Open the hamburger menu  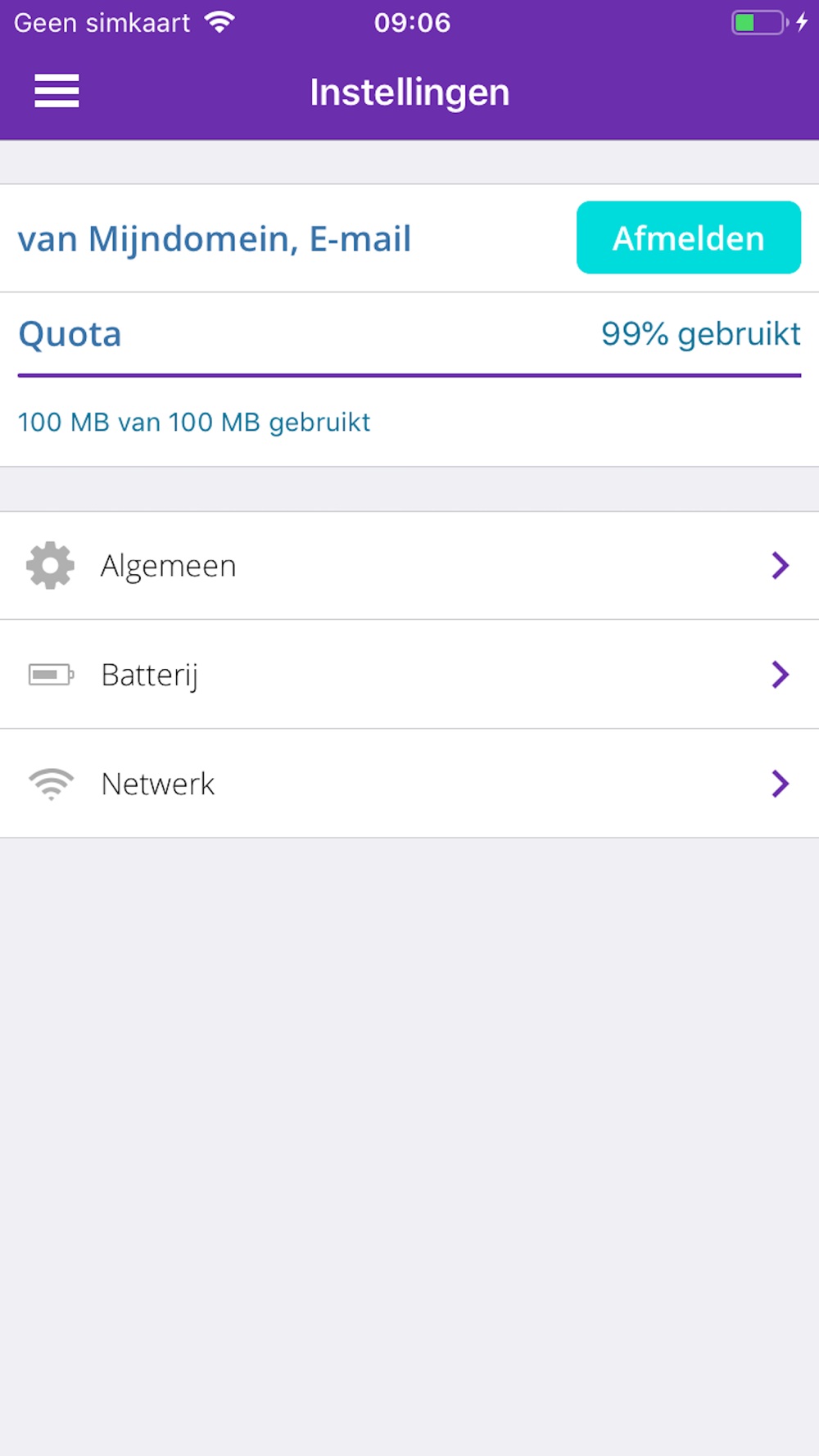tap(57, 91)
